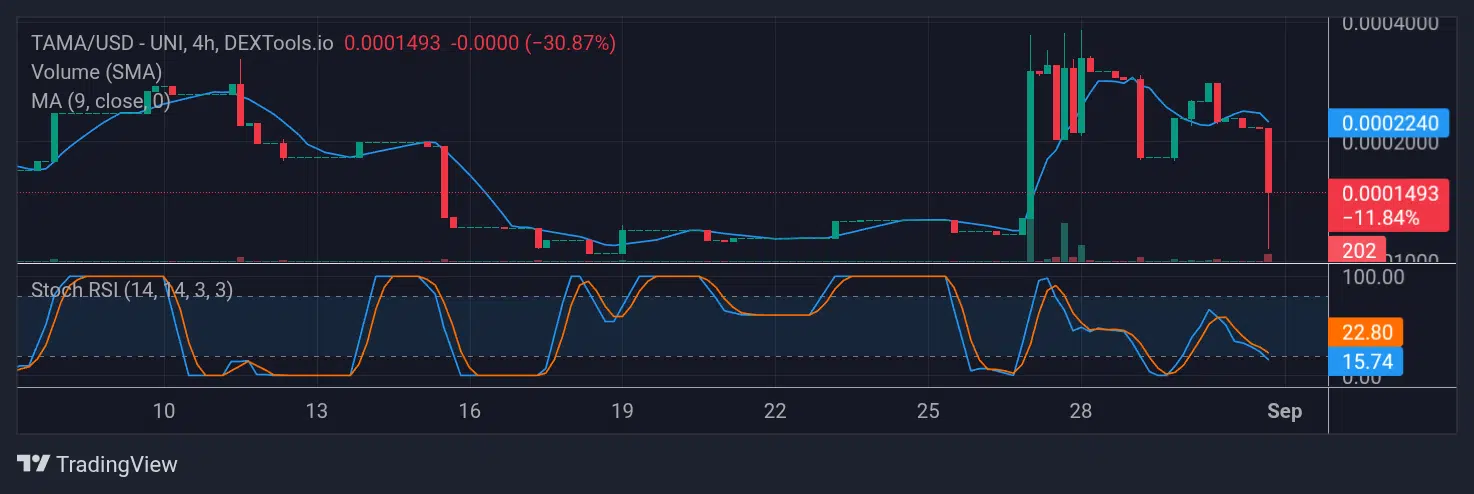Image resolution: width=1474 pixels, height=494 pixels.
Task: Select the Stoch RSI (14, 14, 3, 3) legend
Action: [132, 291]
